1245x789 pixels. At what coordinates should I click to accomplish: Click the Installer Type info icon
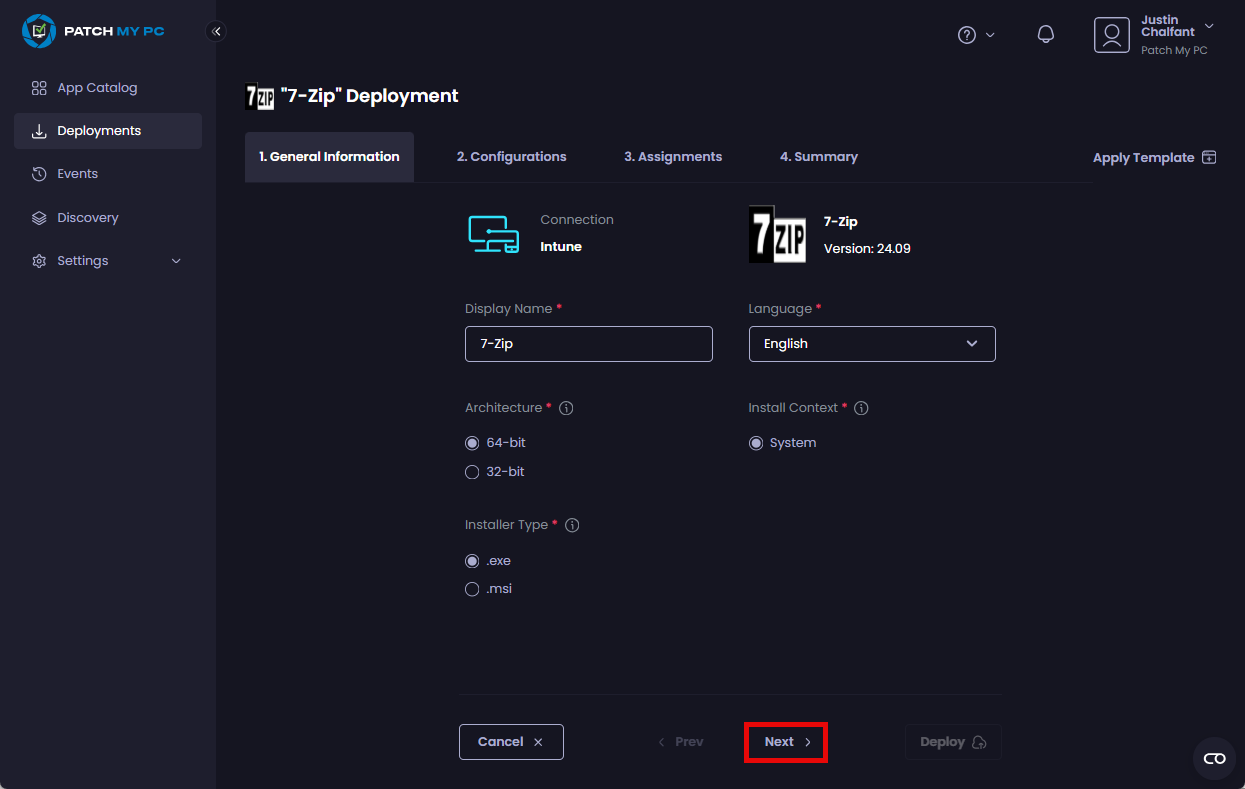573,525
